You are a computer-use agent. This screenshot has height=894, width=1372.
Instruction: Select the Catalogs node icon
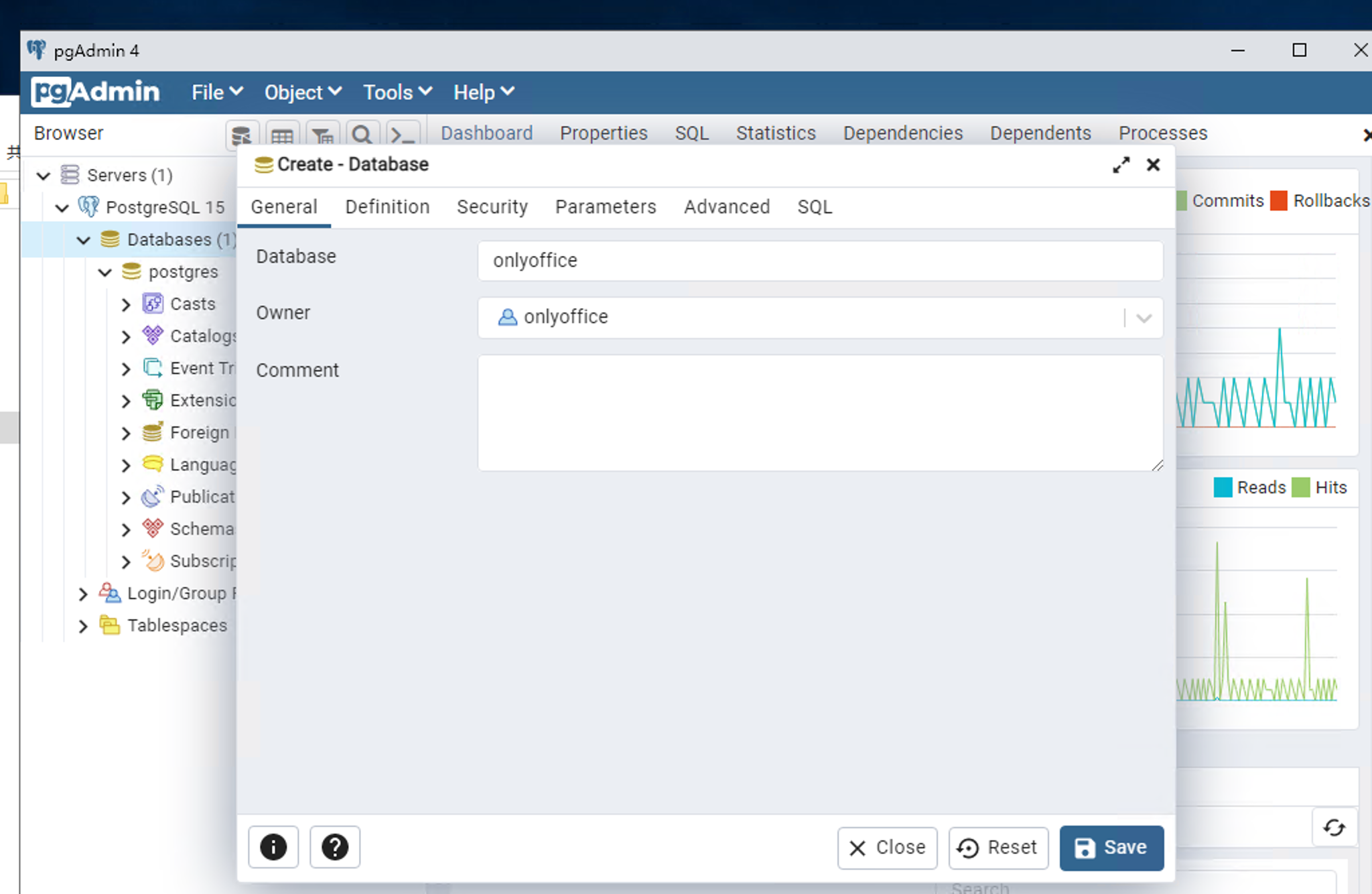(x=153, y=336)
